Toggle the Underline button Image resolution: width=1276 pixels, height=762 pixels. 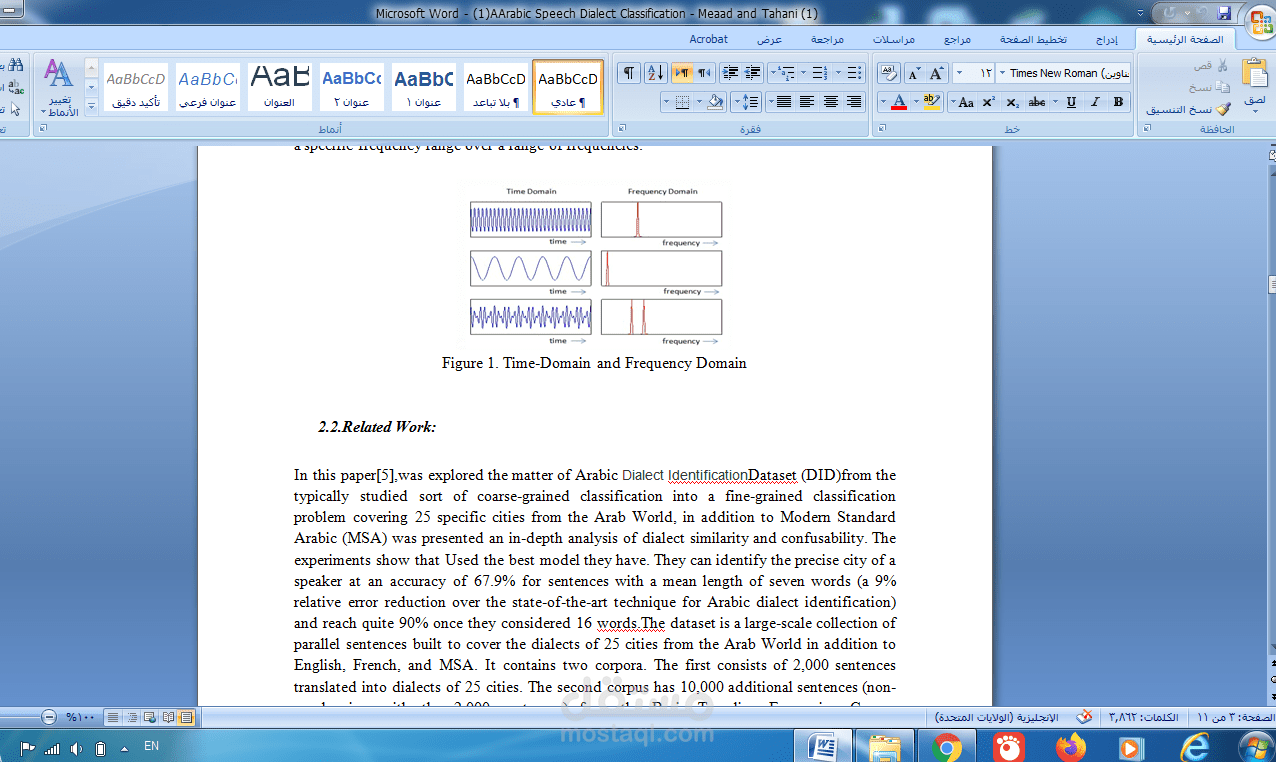[1071, 102]
